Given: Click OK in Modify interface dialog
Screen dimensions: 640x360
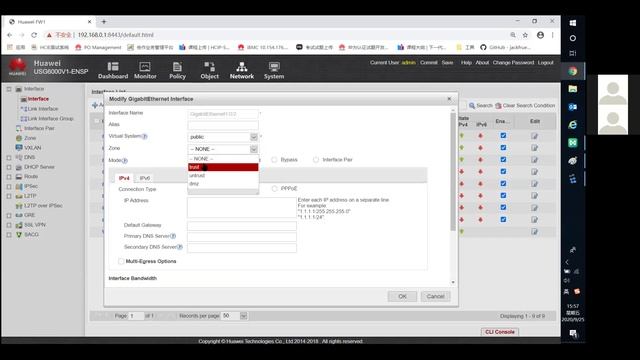Looking at the screenshot, I should 402,297.
